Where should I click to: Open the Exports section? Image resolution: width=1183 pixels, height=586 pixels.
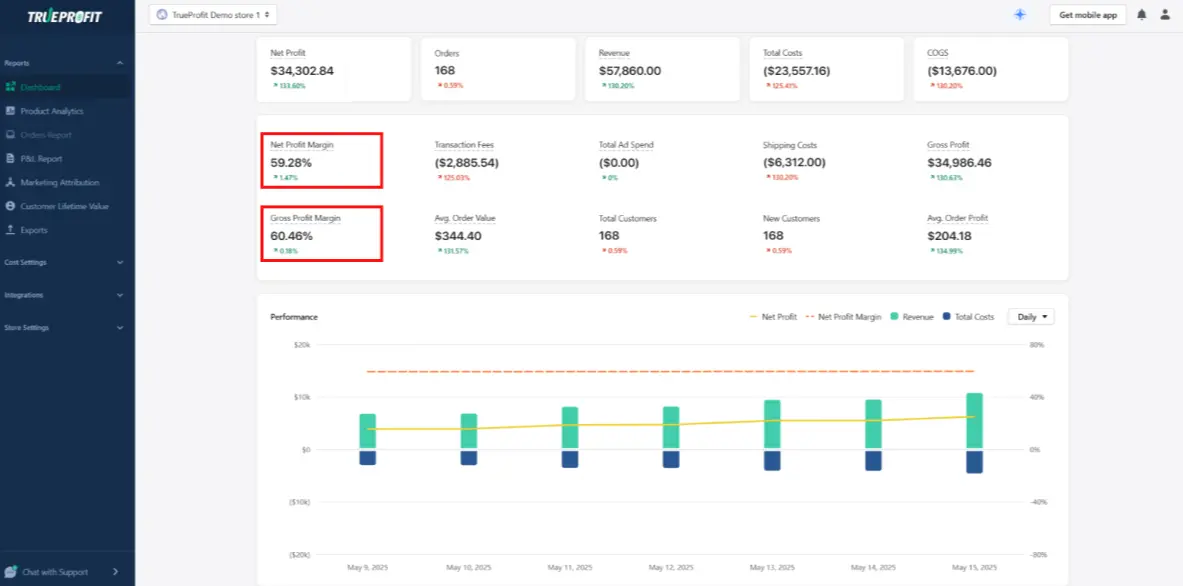pos(36,230)
